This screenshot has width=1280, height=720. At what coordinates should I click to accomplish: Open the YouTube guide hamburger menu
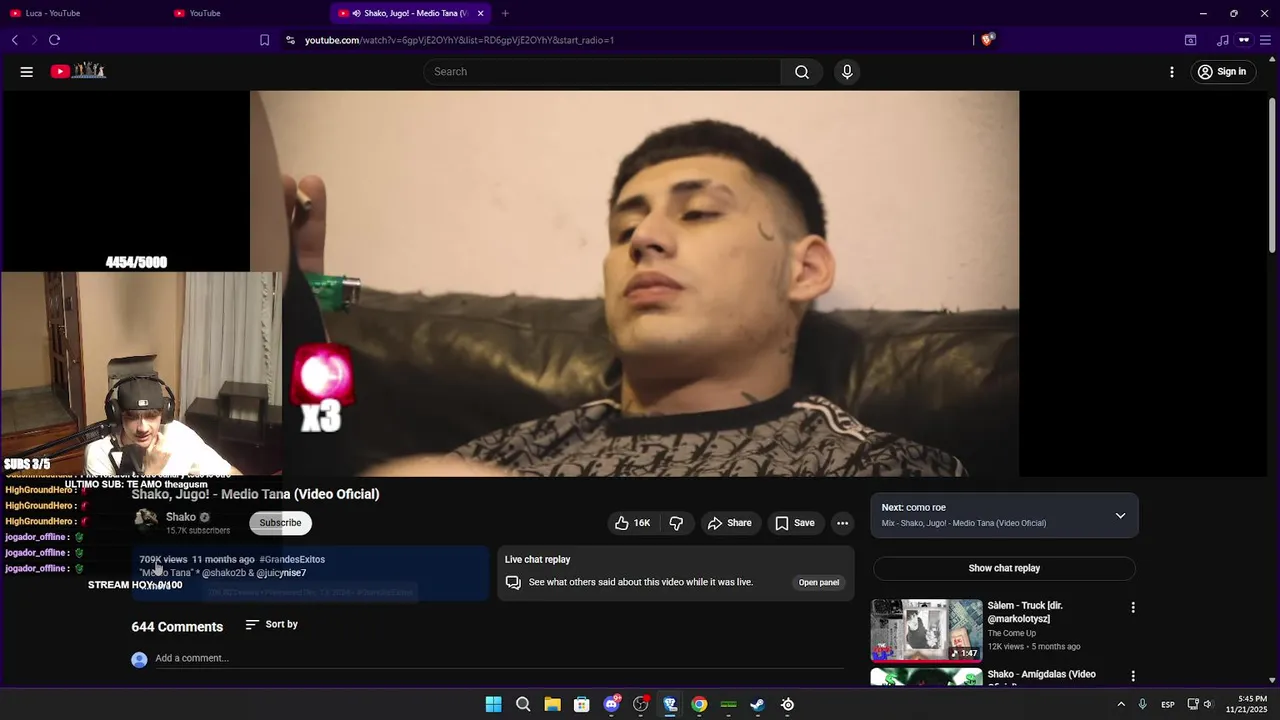click(27, 72)
